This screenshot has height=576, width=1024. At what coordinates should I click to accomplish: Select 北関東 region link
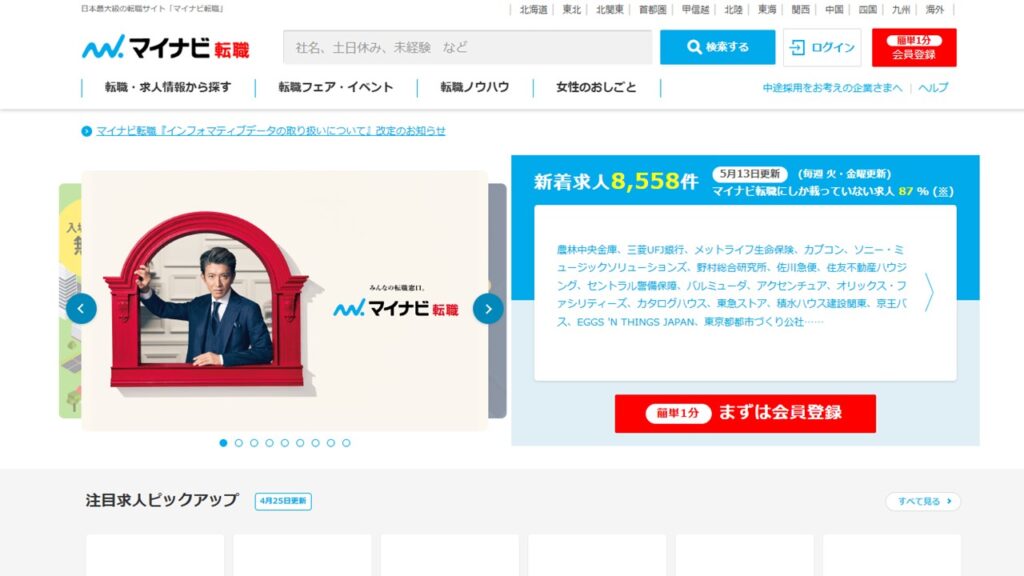(x=610, y=10)
